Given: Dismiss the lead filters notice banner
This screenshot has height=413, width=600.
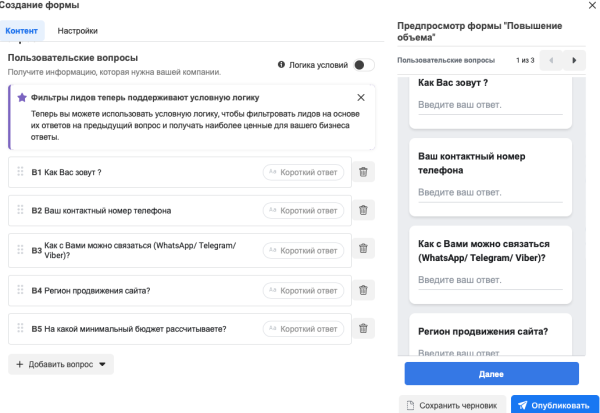Looking at the screenshot, I should tap(361, 97).
